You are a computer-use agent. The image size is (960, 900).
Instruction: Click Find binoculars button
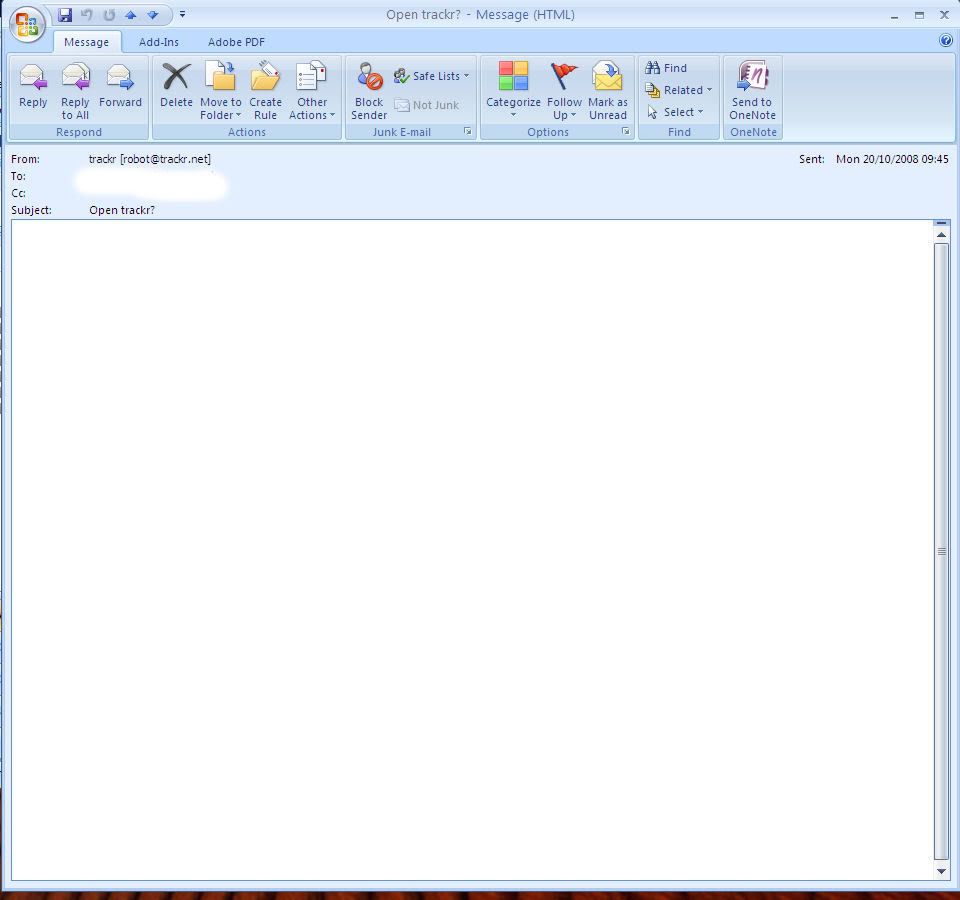click(666, 68)
